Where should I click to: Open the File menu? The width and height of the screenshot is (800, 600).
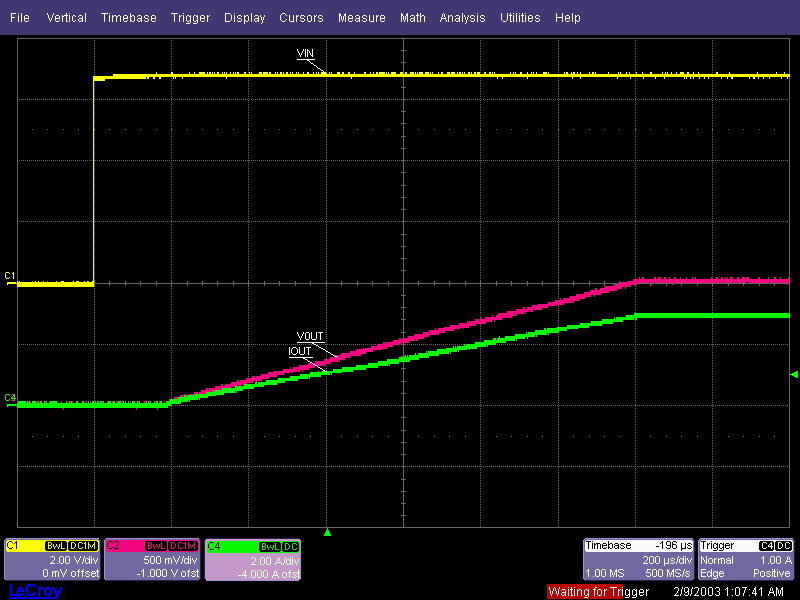tap(20, 18)
